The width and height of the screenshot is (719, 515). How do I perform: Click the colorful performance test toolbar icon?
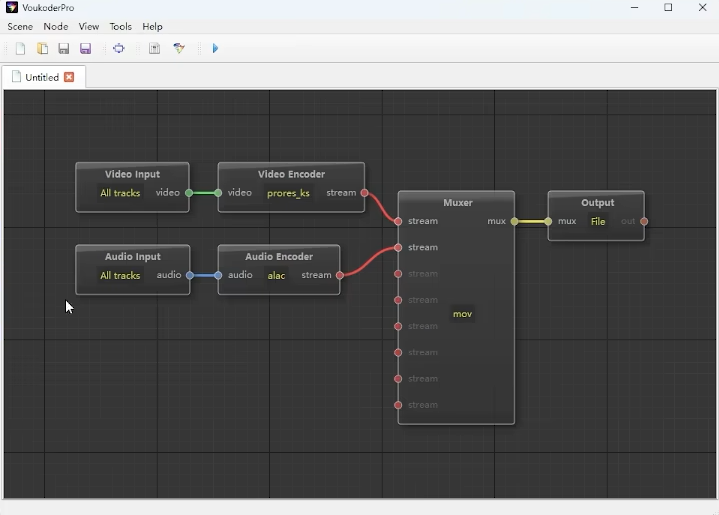pos(179,49)
